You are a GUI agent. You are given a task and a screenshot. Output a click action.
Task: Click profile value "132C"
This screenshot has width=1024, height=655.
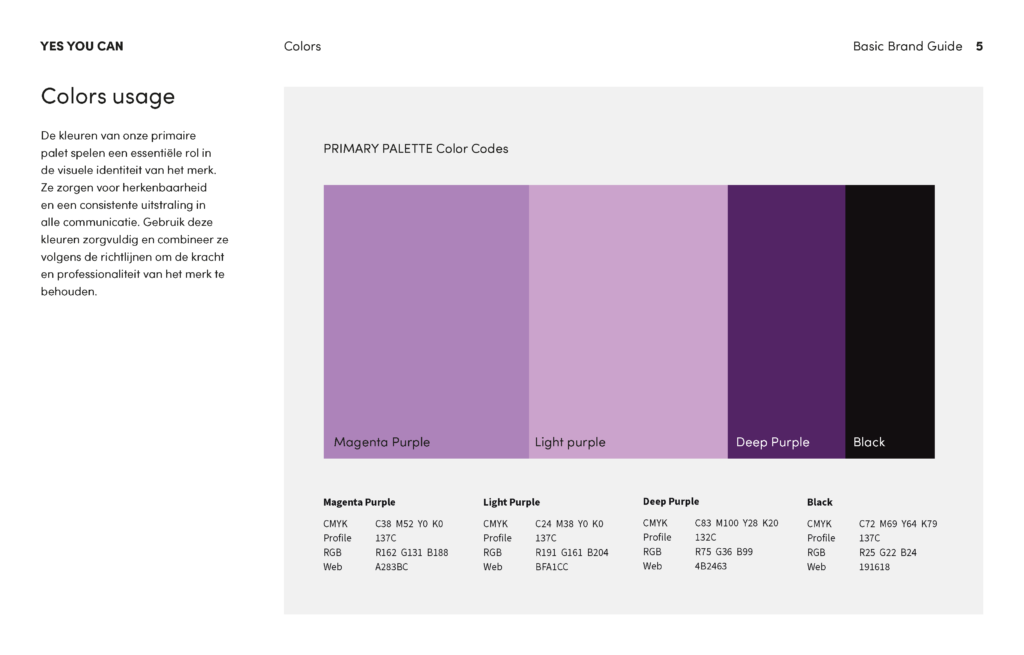(x=705, y=537)
